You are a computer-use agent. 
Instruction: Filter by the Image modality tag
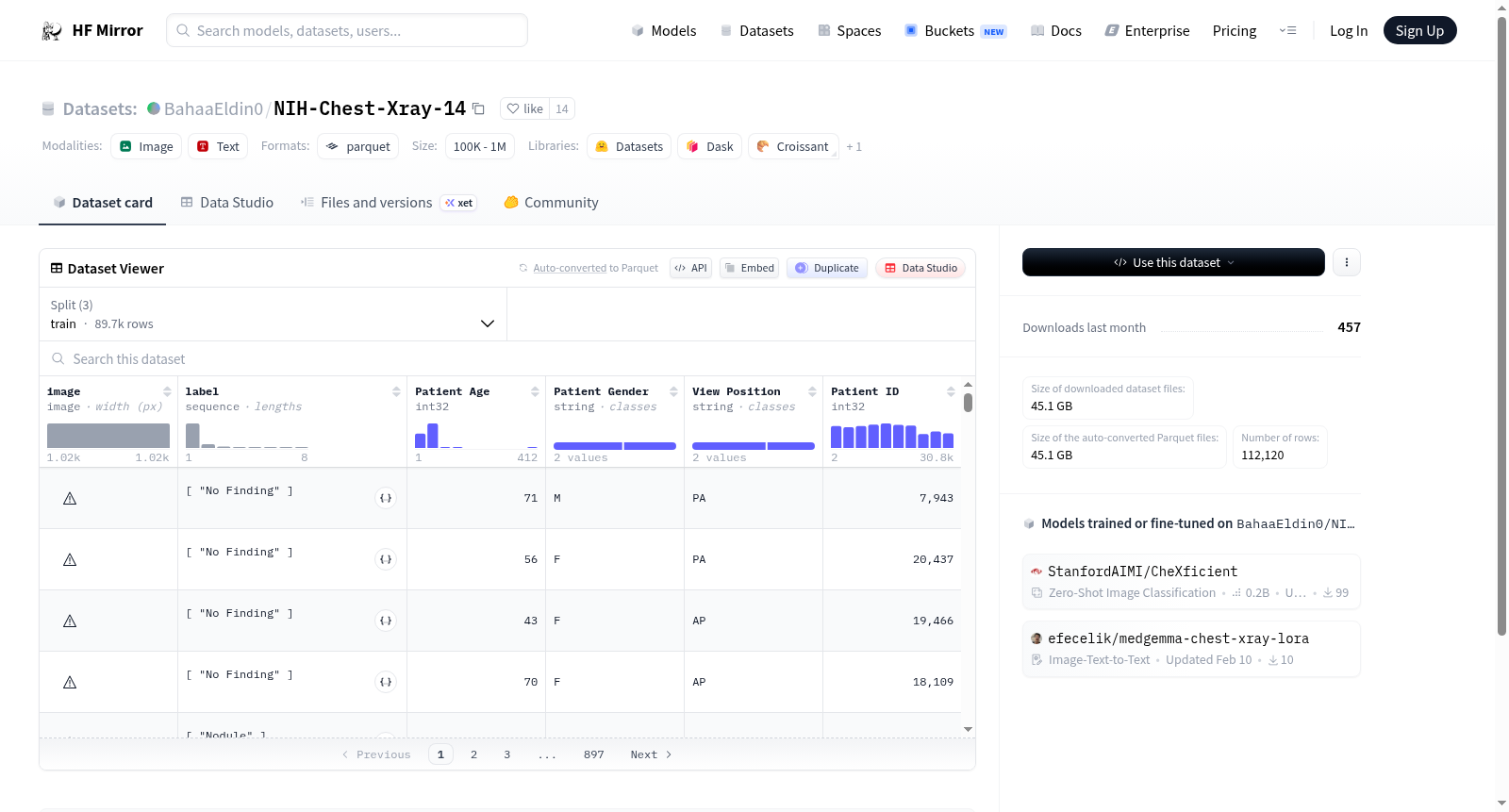click(146, 147)
